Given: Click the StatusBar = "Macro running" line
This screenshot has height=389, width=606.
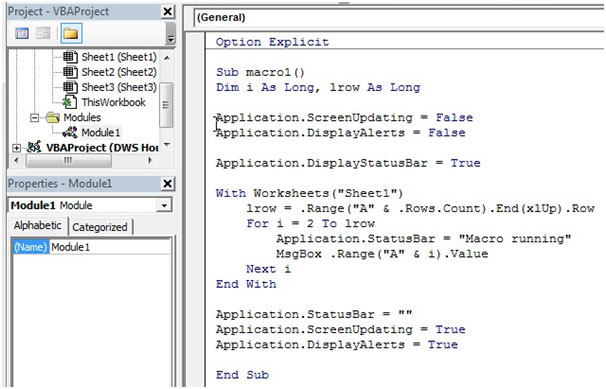Looking at the screenshot, I should point(423,238).
